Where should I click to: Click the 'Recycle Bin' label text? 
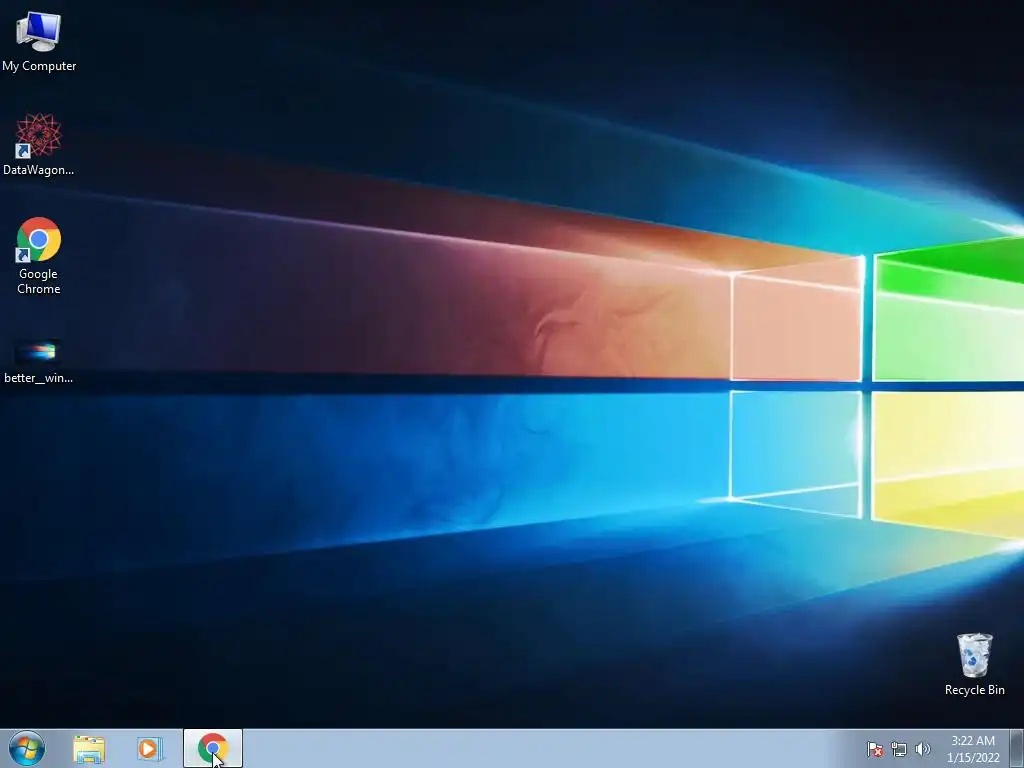click(x=974, y=690)
